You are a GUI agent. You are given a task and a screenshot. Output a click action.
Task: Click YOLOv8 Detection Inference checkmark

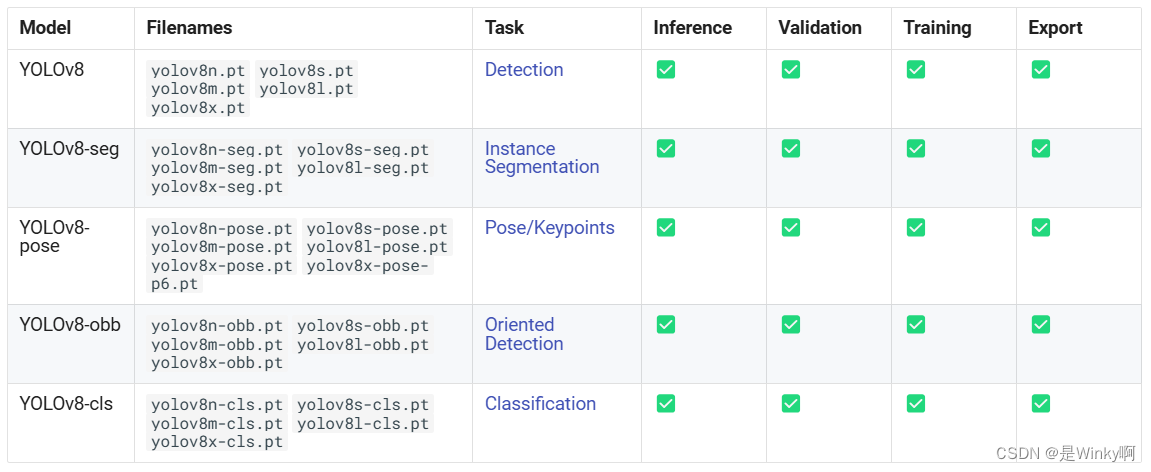point(665,70)
